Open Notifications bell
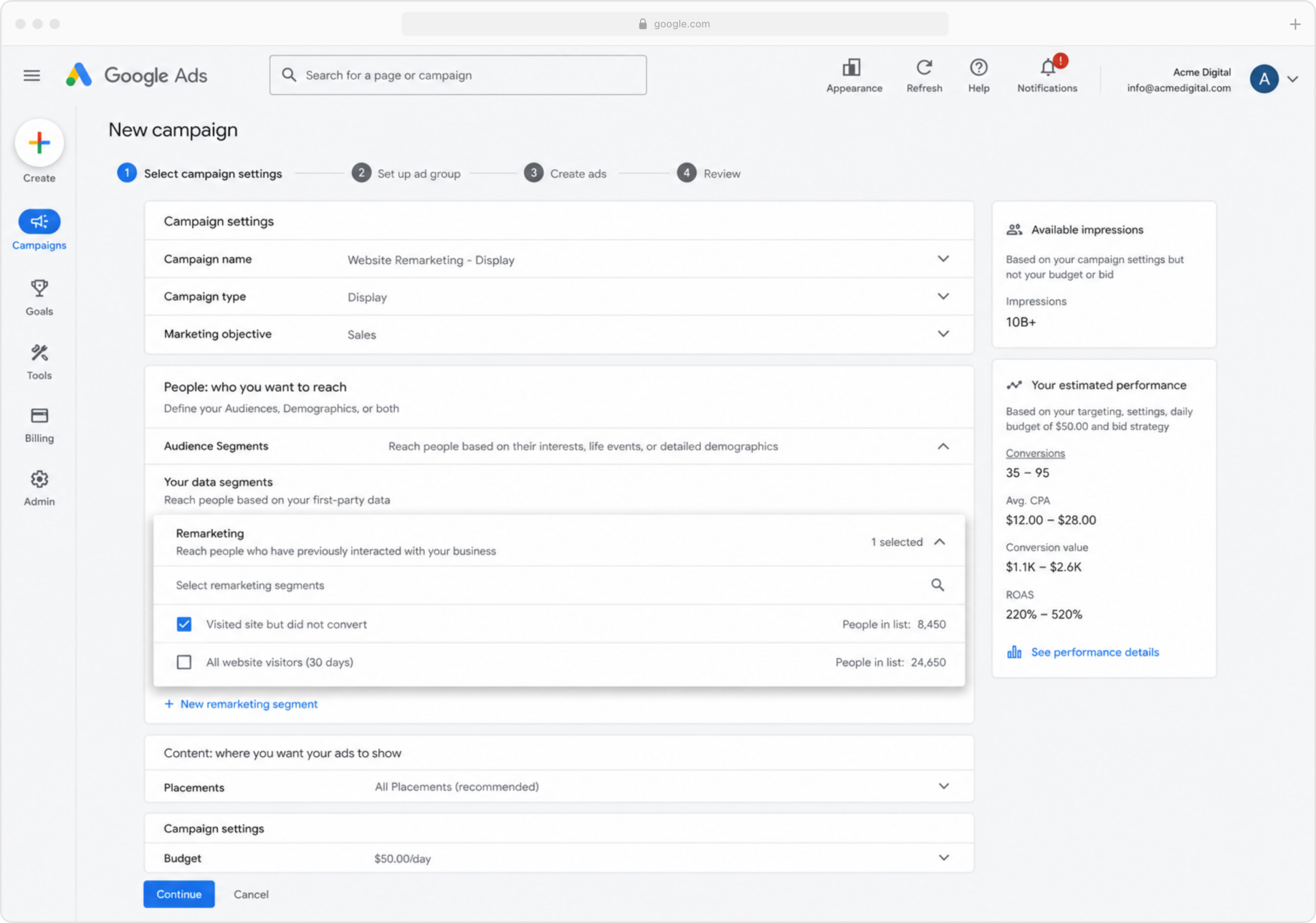 [x=1048, y=68]
